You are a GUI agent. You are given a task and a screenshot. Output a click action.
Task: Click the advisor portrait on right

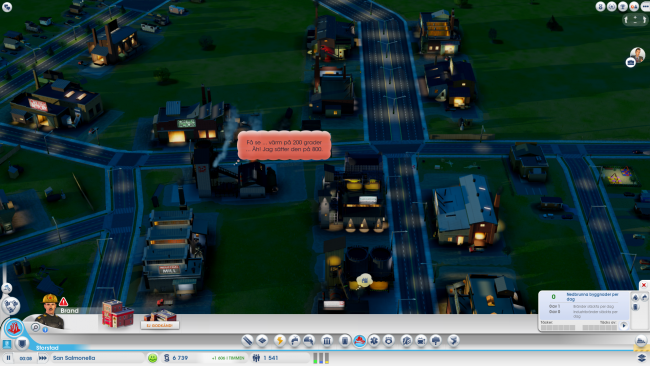(638, 55)
